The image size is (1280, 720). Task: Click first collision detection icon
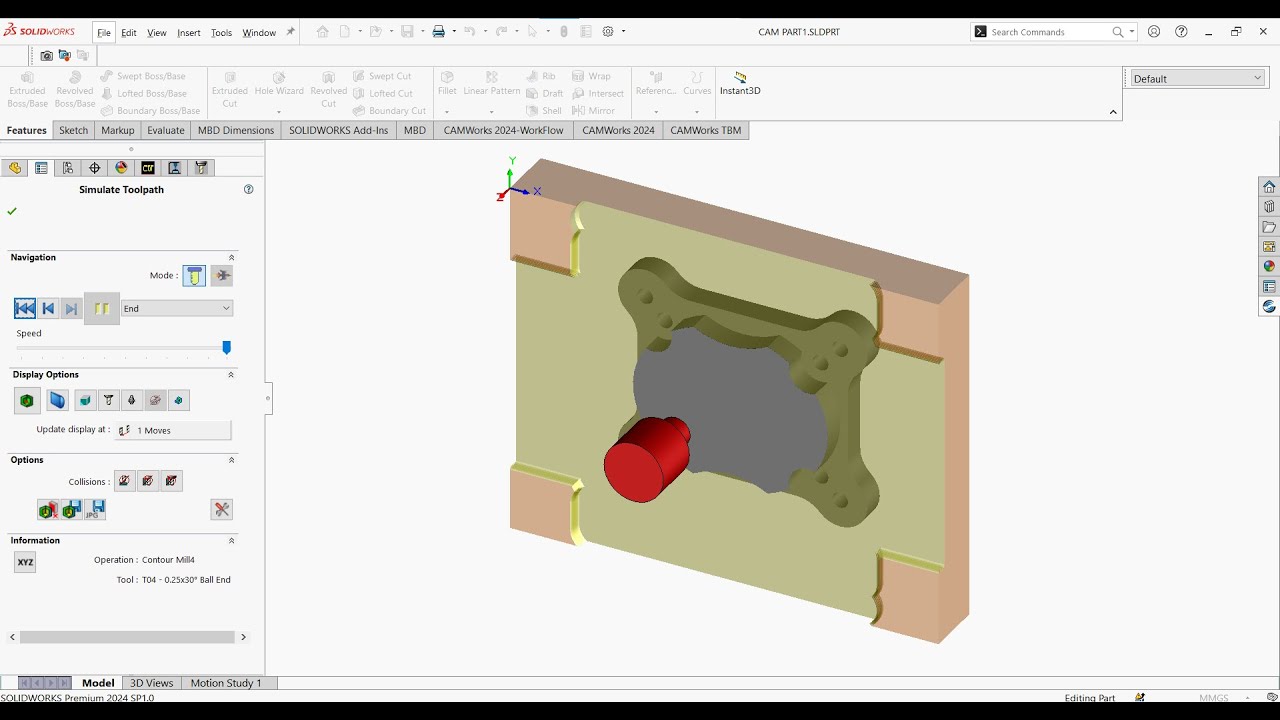coord(124,481)
